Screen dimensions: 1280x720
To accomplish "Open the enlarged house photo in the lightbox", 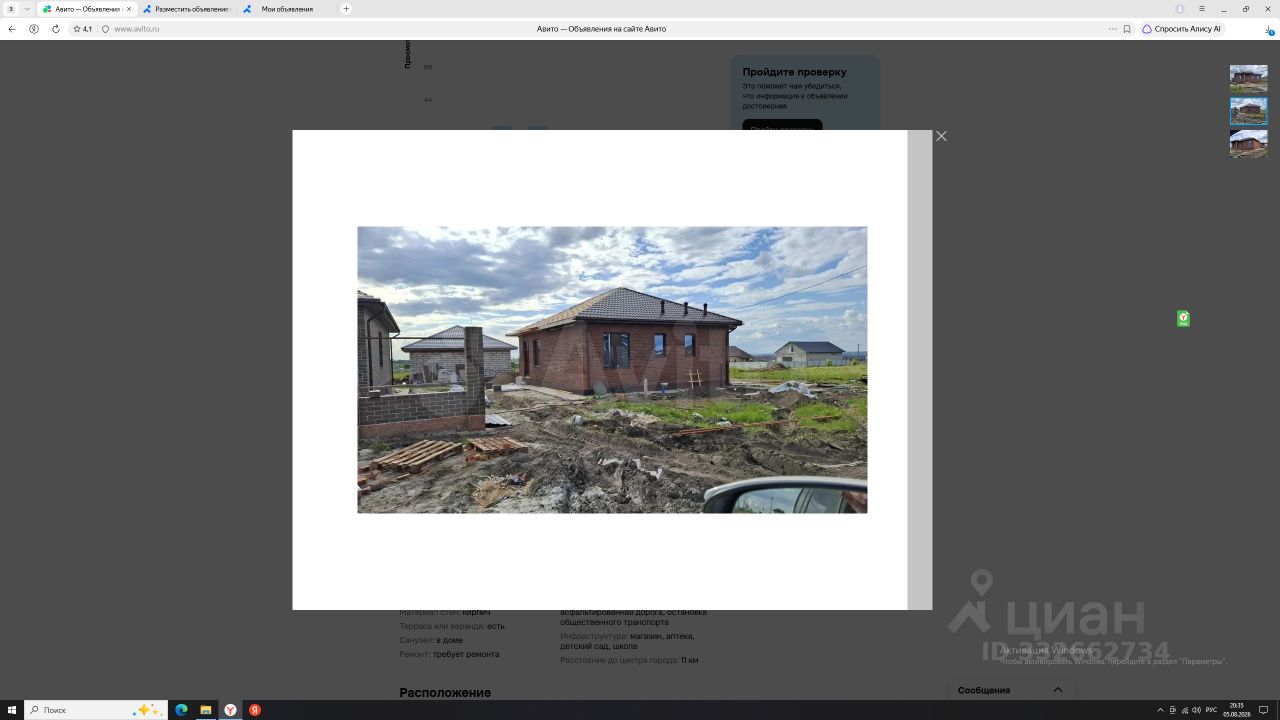I will point(612,370).
